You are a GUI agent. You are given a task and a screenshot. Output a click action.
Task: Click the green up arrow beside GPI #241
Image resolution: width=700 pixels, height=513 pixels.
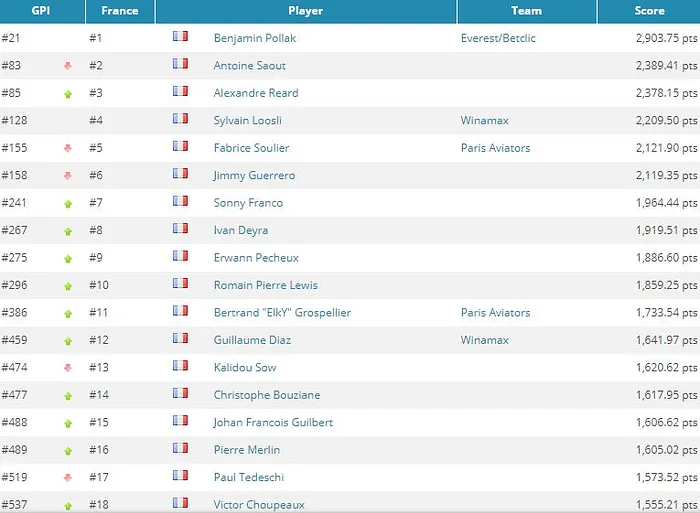[68, 204]
